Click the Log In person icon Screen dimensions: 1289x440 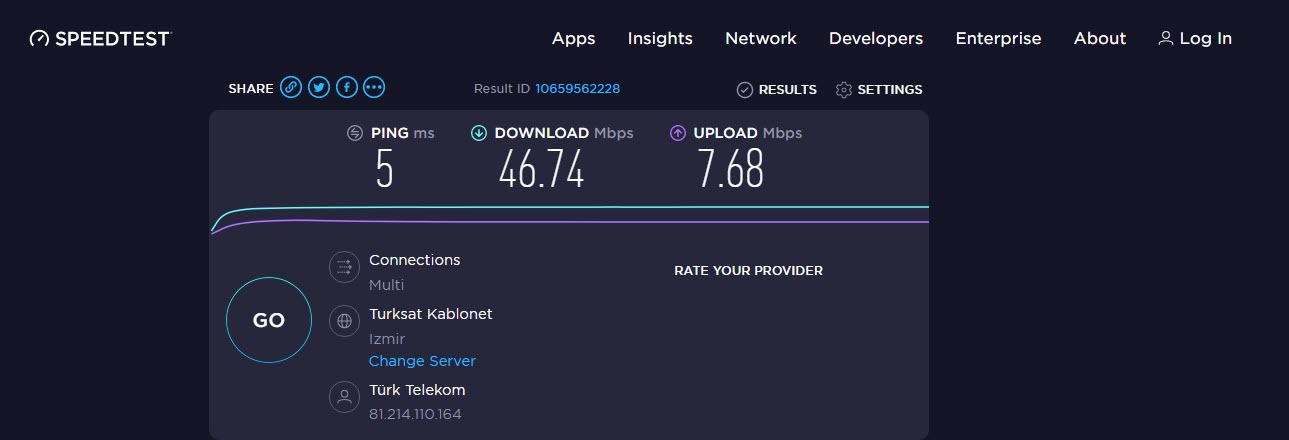click(x=1165, y=38)
